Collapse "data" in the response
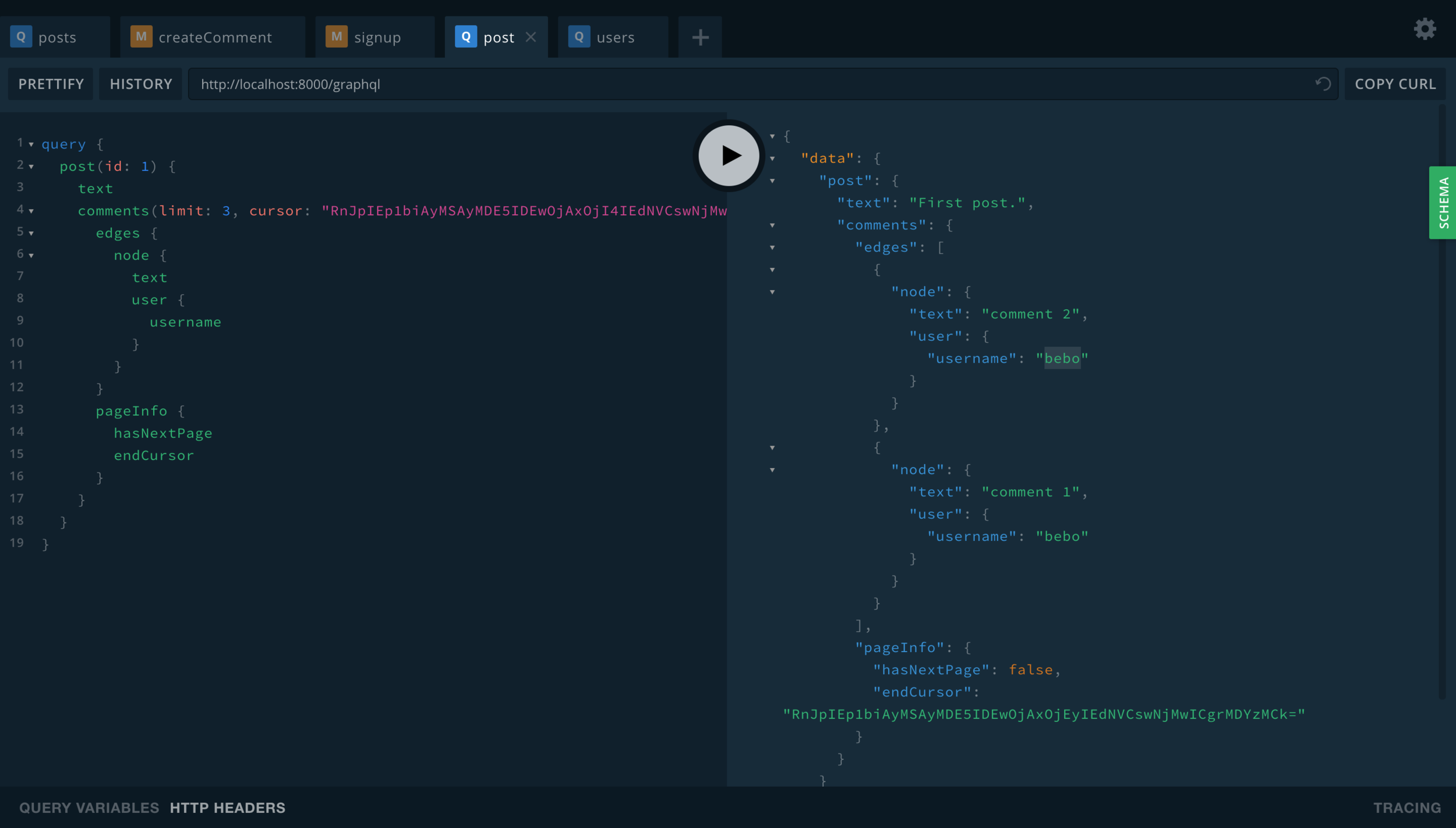The width and height of the screenshot is (1456, 828). pyautogui.click(x=772, y=158)
